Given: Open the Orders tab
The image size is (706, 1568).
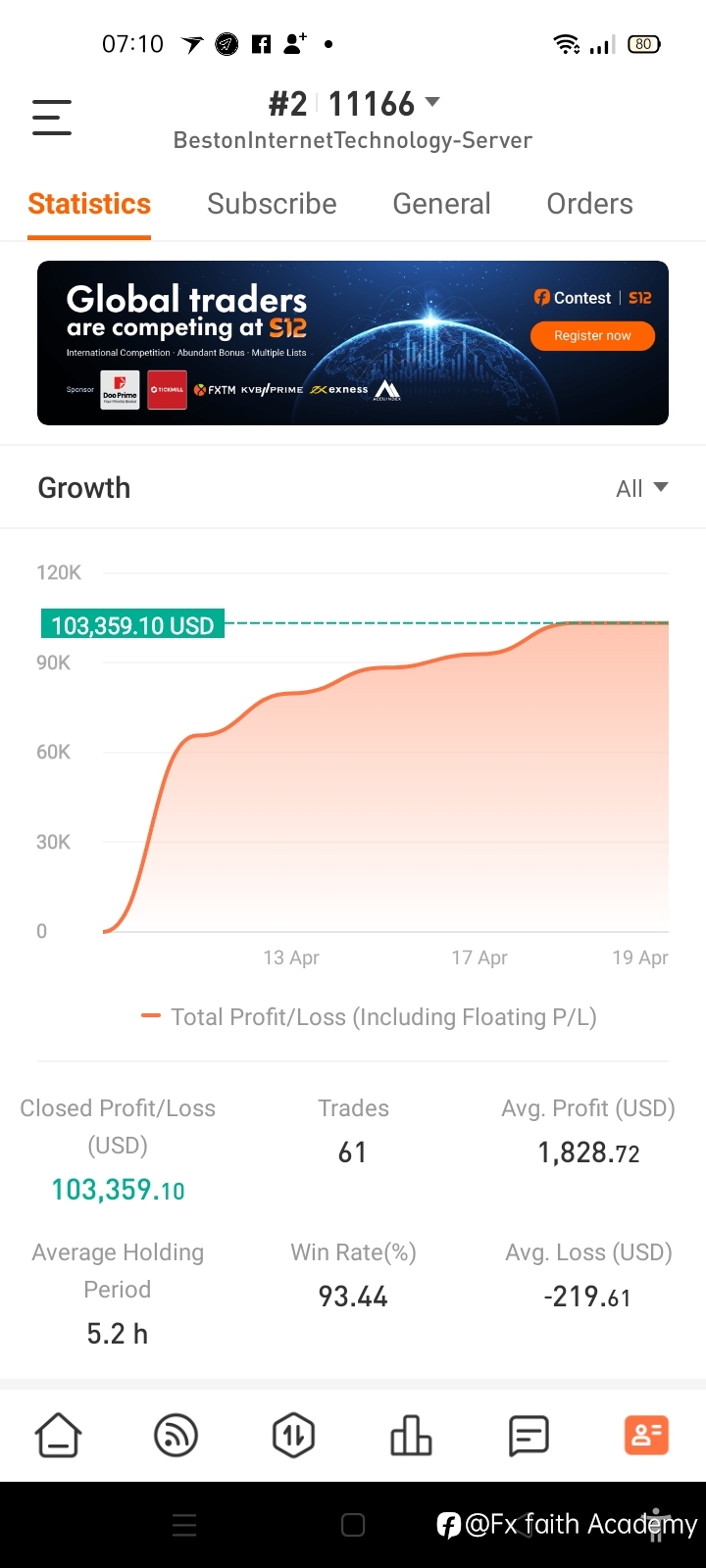Looking at the screenshot, I should pos(589,204).
